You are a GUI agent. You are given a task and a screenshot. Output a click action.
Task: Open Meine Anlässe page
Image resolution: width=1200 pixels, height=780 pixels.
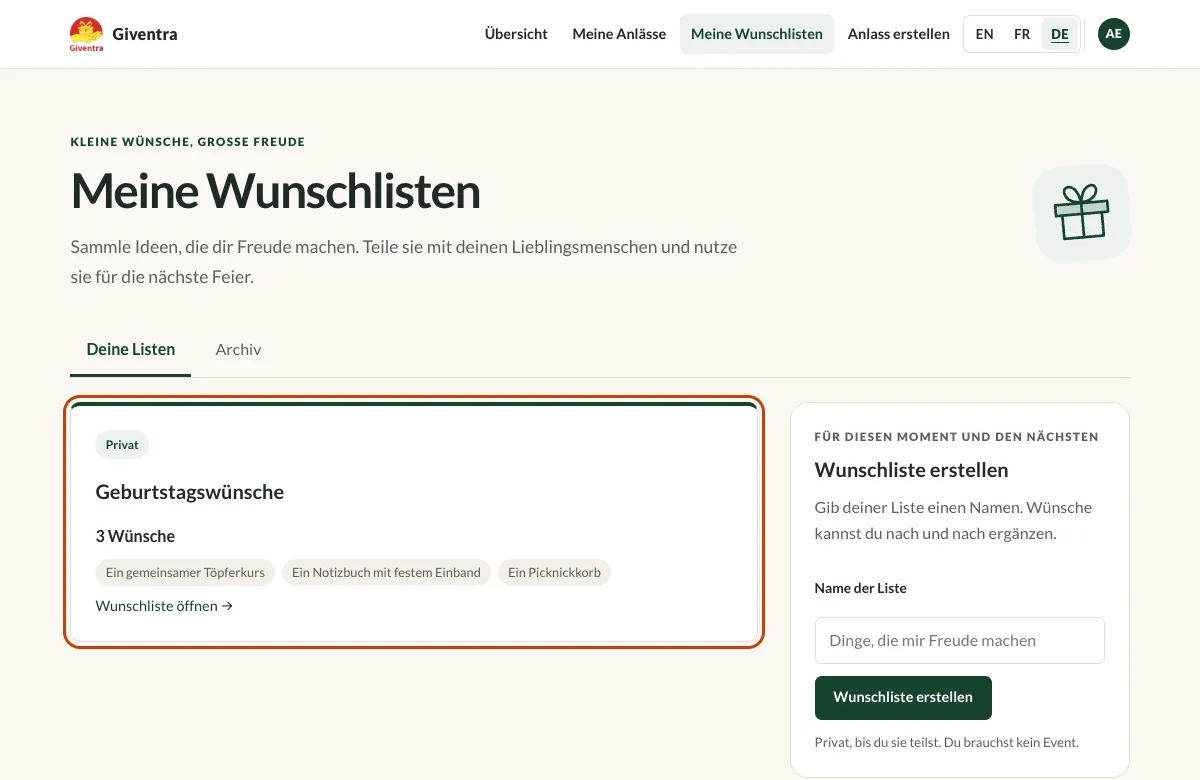coord(619,34)
